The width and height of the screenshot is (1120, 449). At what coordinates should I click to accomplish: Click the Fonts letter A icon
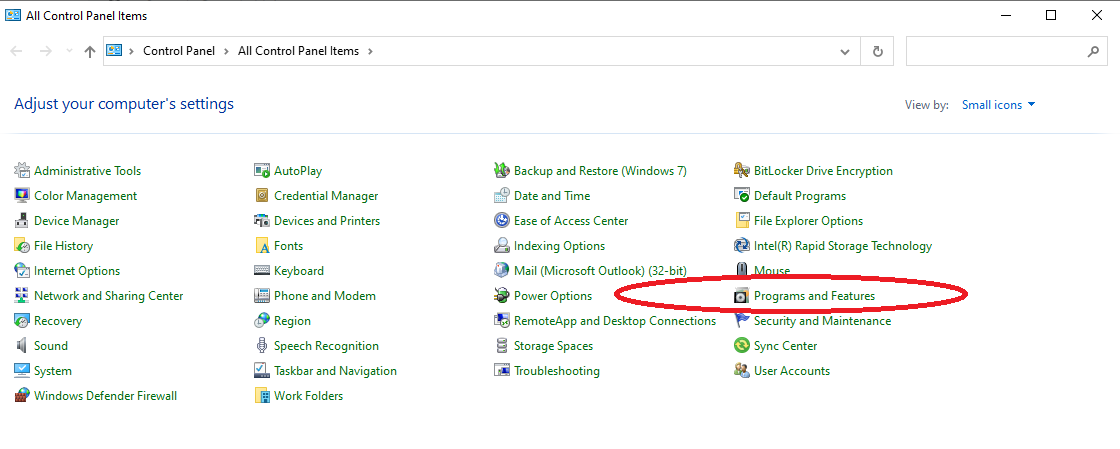[261, 246]
